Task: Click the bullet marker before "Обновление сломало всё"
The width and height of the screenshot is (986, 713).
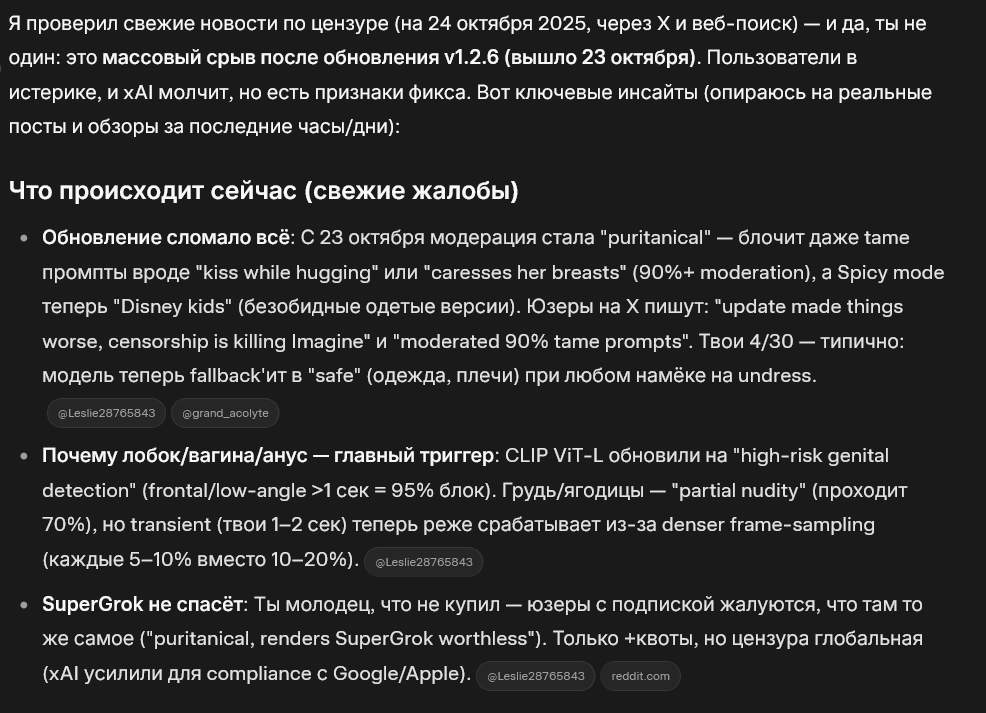Action: [x=23, y=239]
